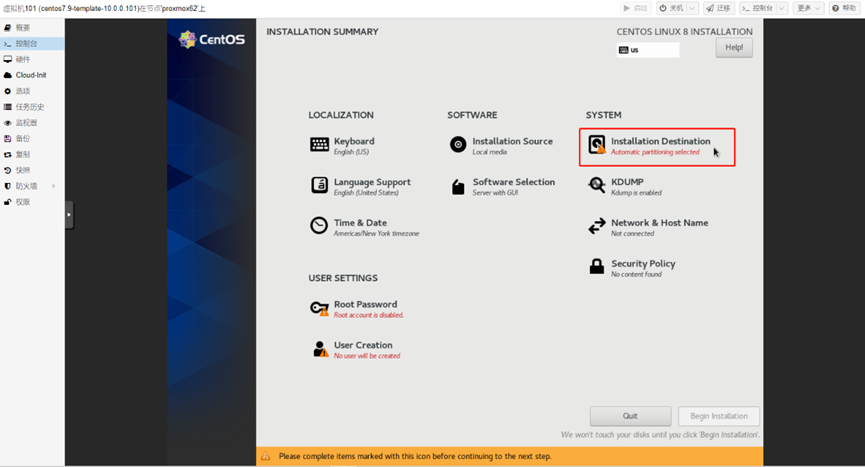Click the 帮助 help toolbar button
The image size is (865, 467).
[844, 8]
